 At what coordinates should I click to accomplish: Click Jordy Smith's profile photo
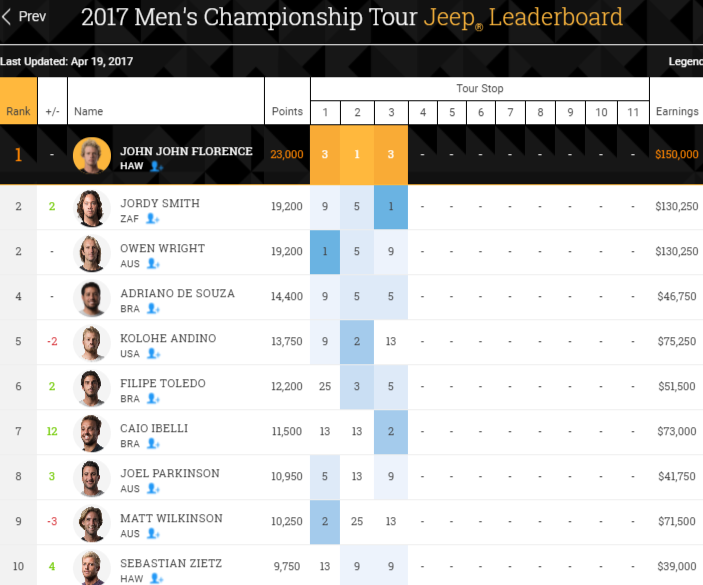pos(92,208)
